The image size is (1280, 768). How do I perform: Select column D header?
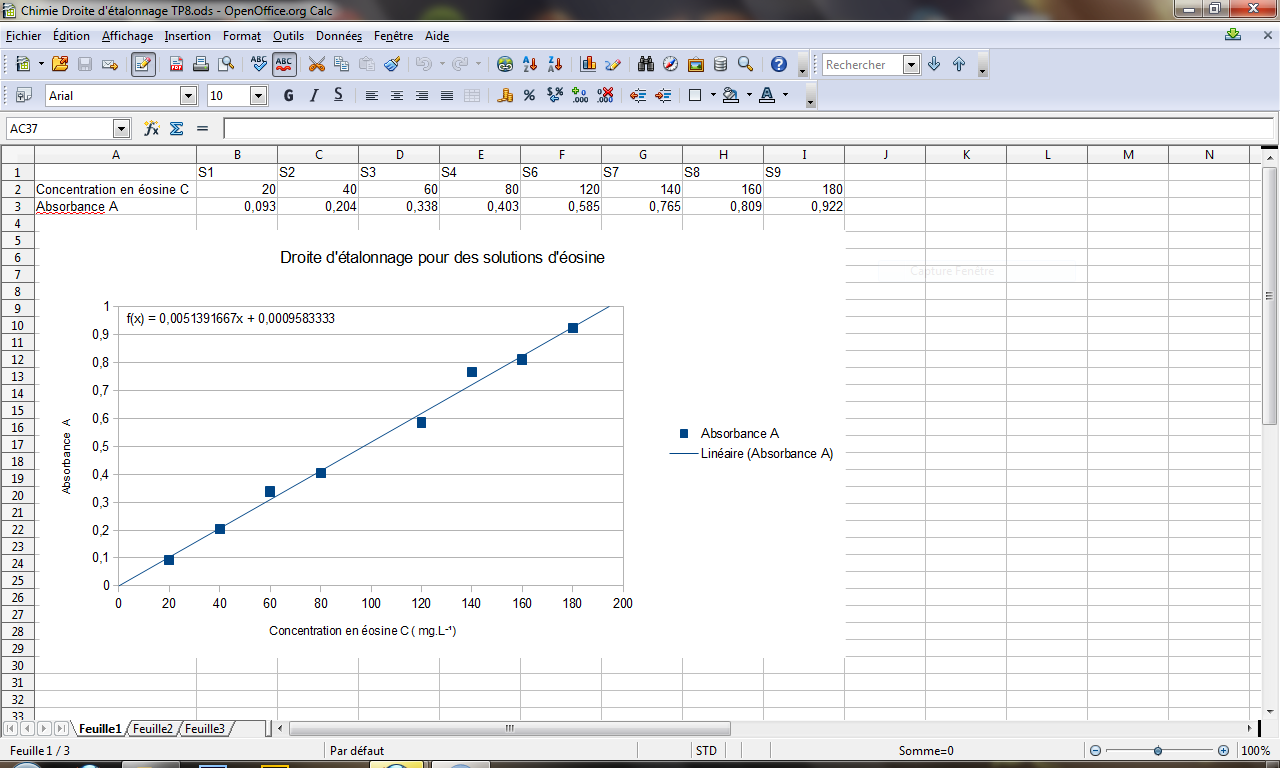[399, 154]
